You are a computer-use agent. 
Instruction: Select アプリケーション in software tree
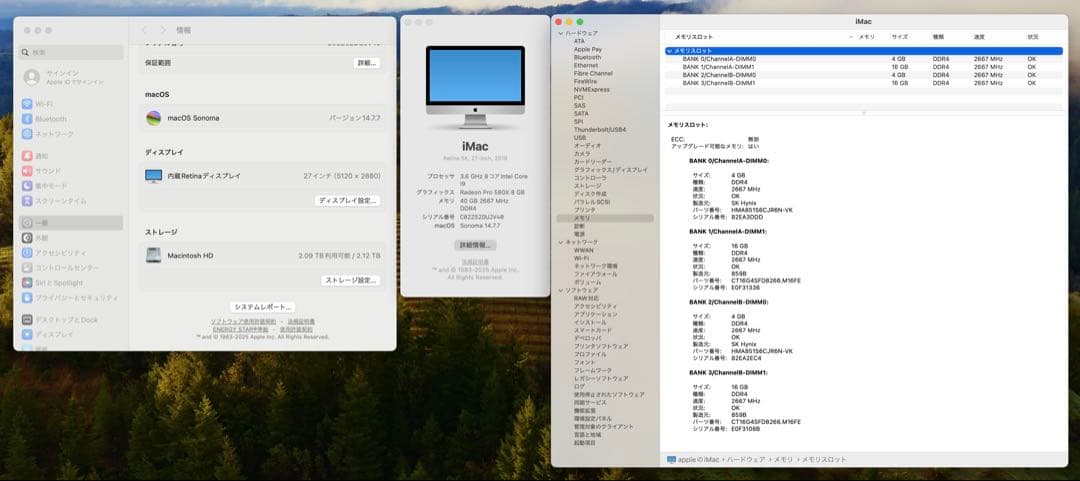[x=596, y=314]
